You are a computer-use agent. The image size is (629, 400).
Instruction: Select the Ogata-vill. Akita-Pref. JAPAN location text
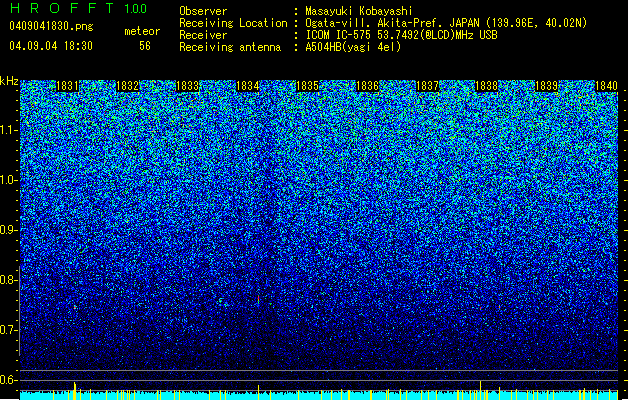click(x=446, y=23)
